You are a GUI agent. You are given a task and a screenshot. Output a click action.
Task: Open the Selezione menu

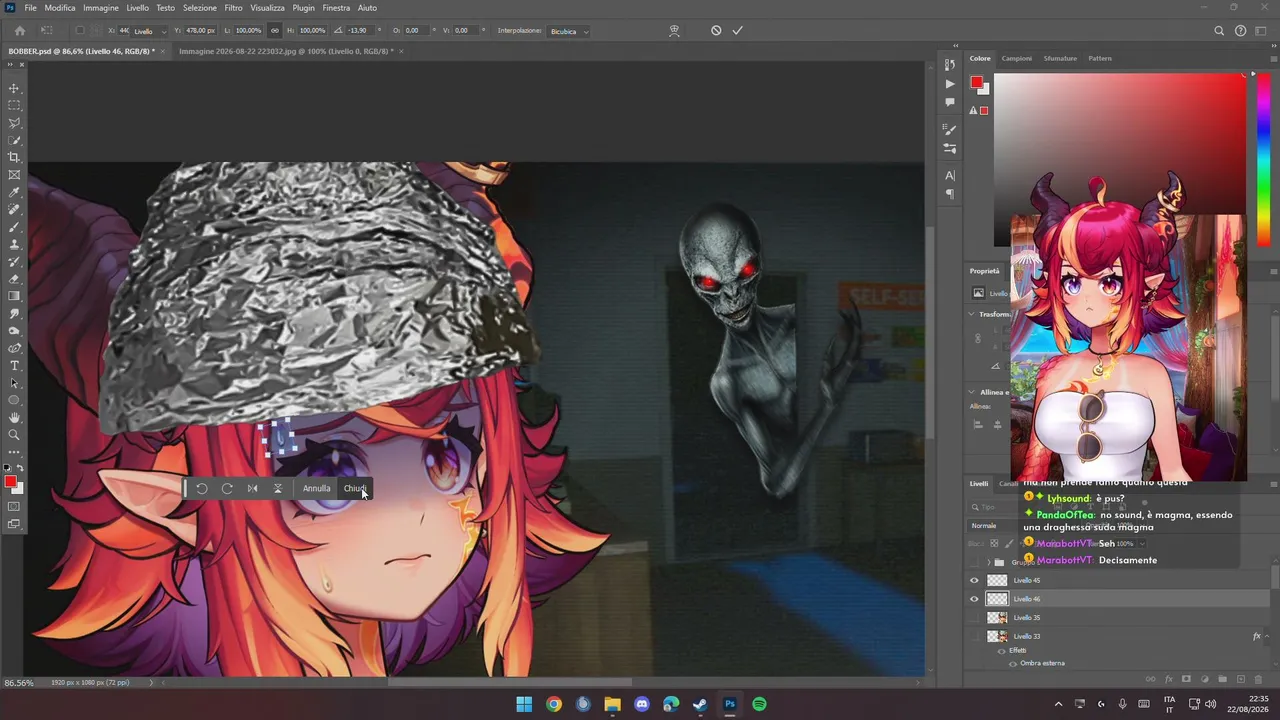199,8
